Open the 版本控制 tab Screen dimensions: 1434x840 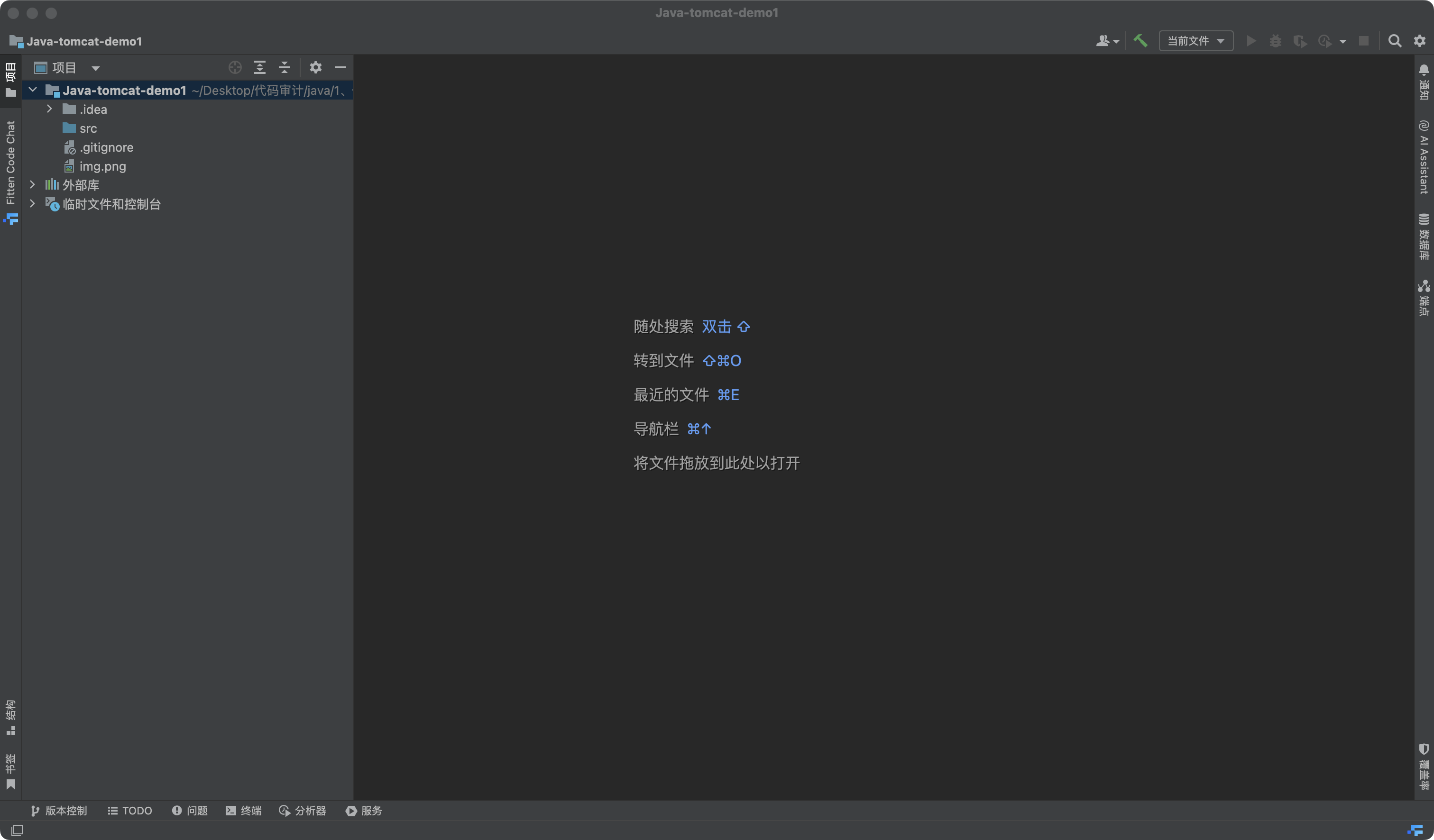tap(59, 811)
